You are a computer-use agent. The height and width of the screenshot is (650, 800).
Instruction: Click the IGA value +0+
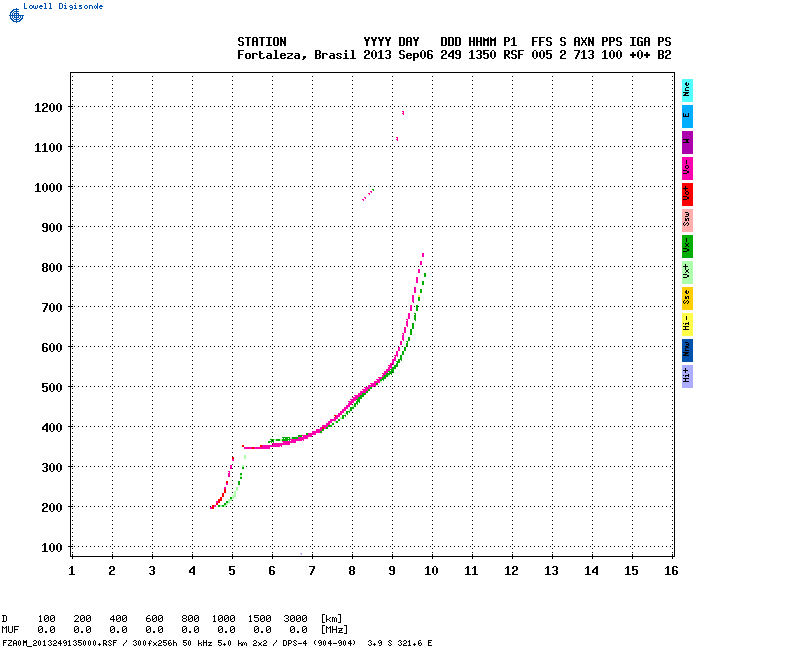(640, 55)
